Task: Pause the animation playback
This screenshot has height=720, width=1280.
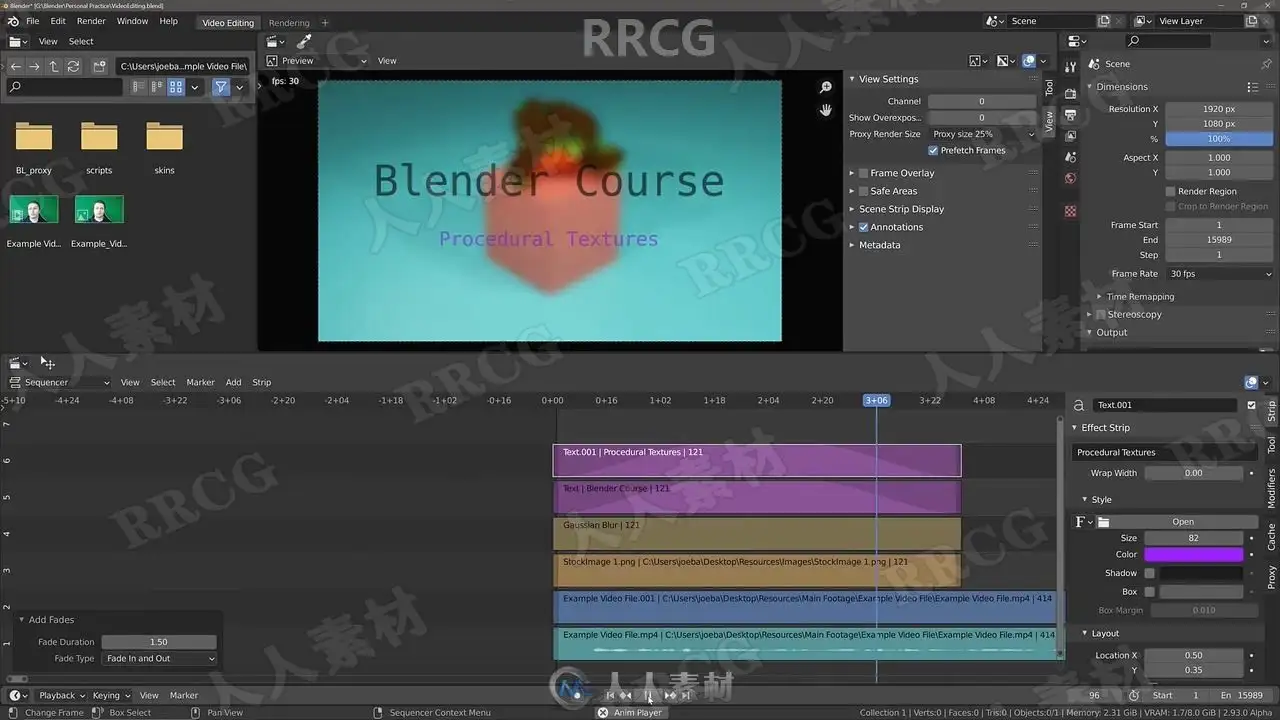Action: 648,696
